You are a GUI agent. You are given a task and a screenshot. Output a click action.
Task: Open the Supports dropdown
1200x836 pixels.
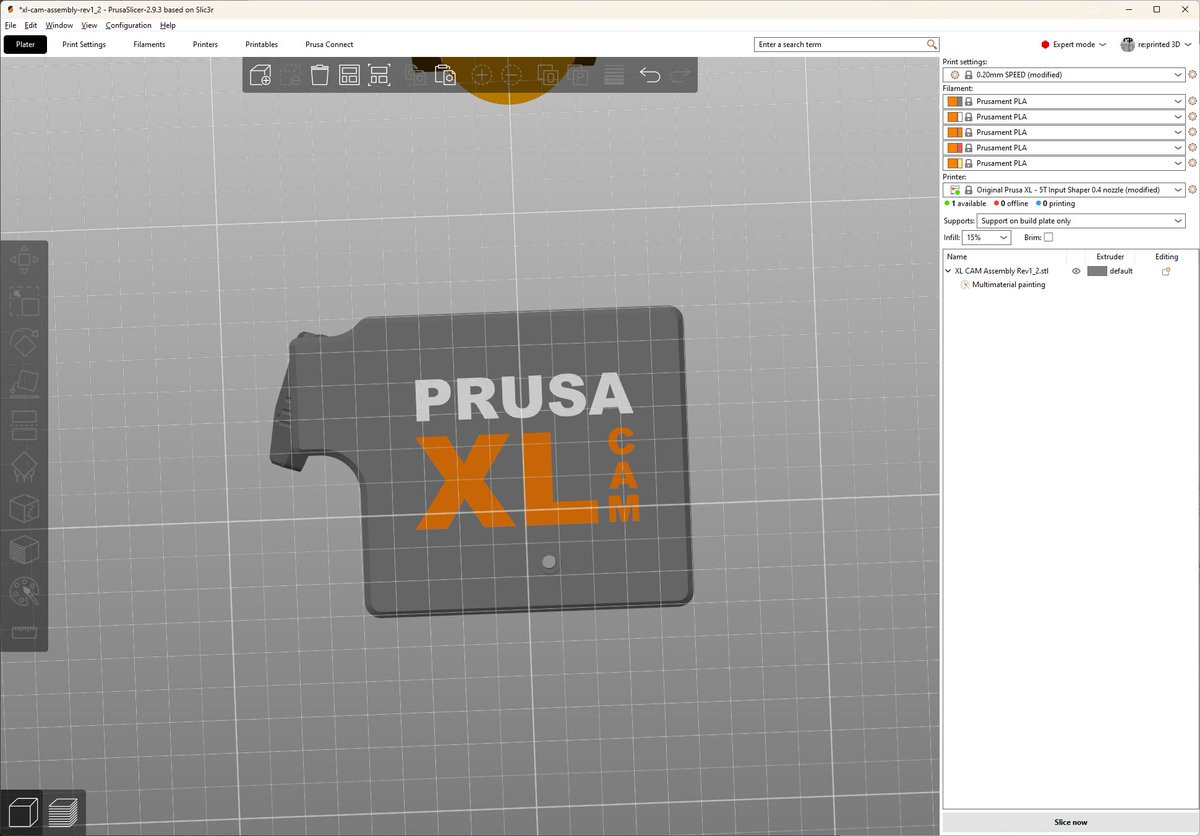tap(1081, 221)
